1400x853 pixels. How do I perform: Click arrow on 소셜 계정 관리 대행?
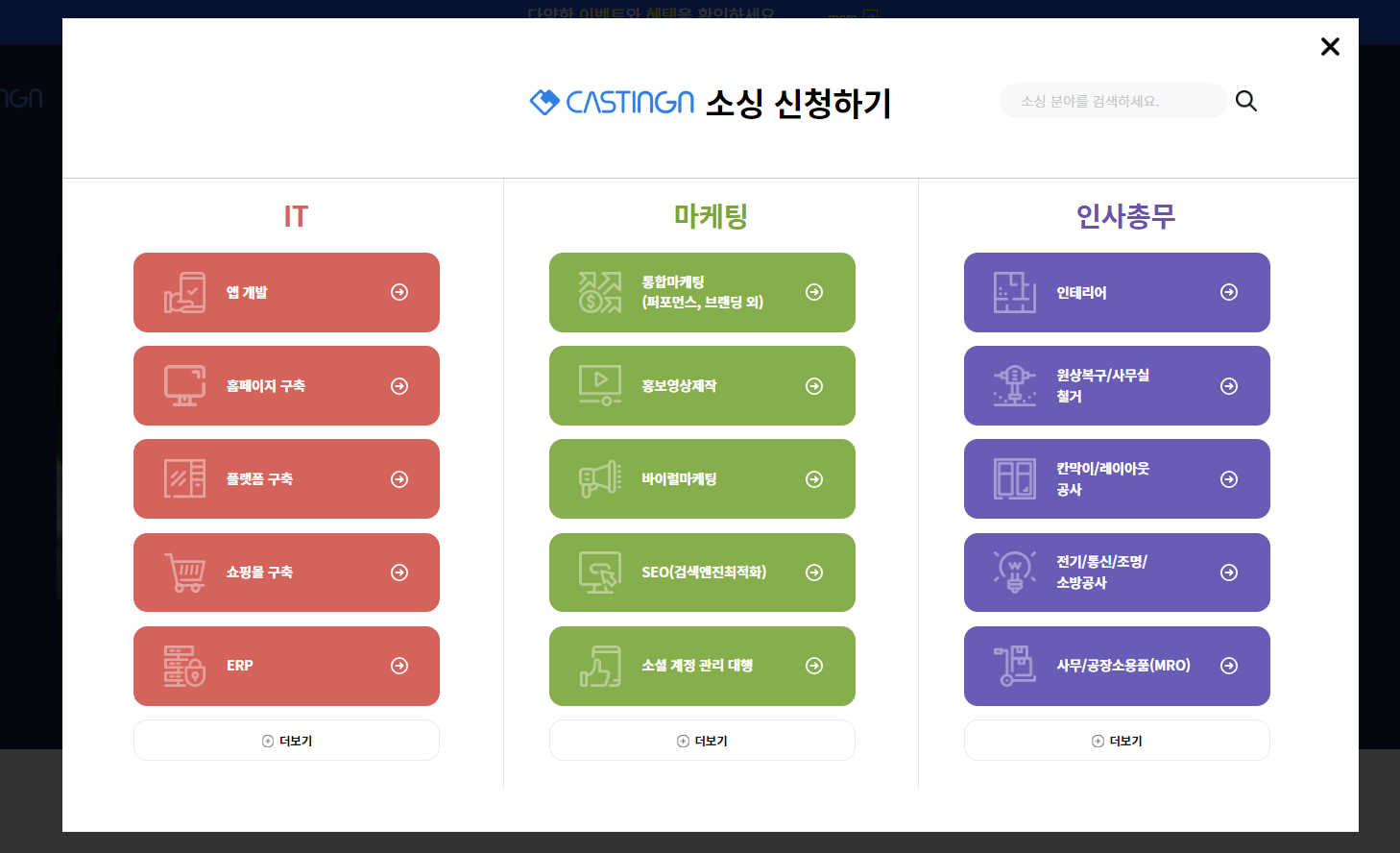(x=814, y=666)
